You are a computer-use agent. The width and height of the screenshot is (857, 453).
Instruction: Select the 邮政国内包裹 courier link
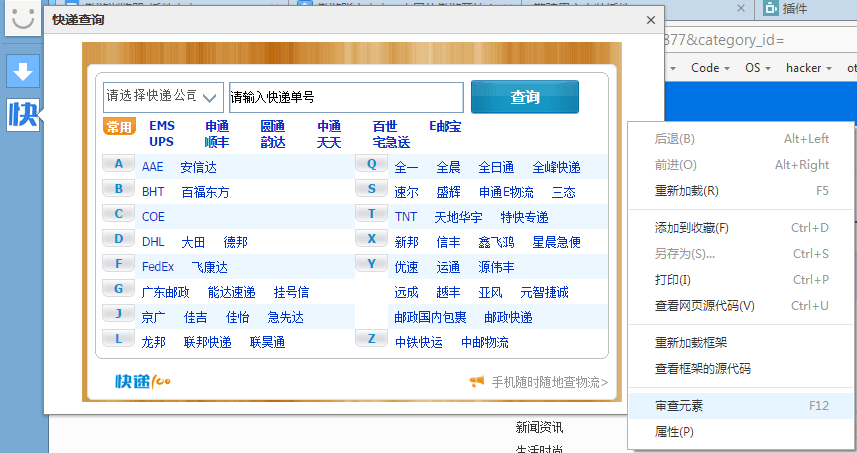click(430, 317)
